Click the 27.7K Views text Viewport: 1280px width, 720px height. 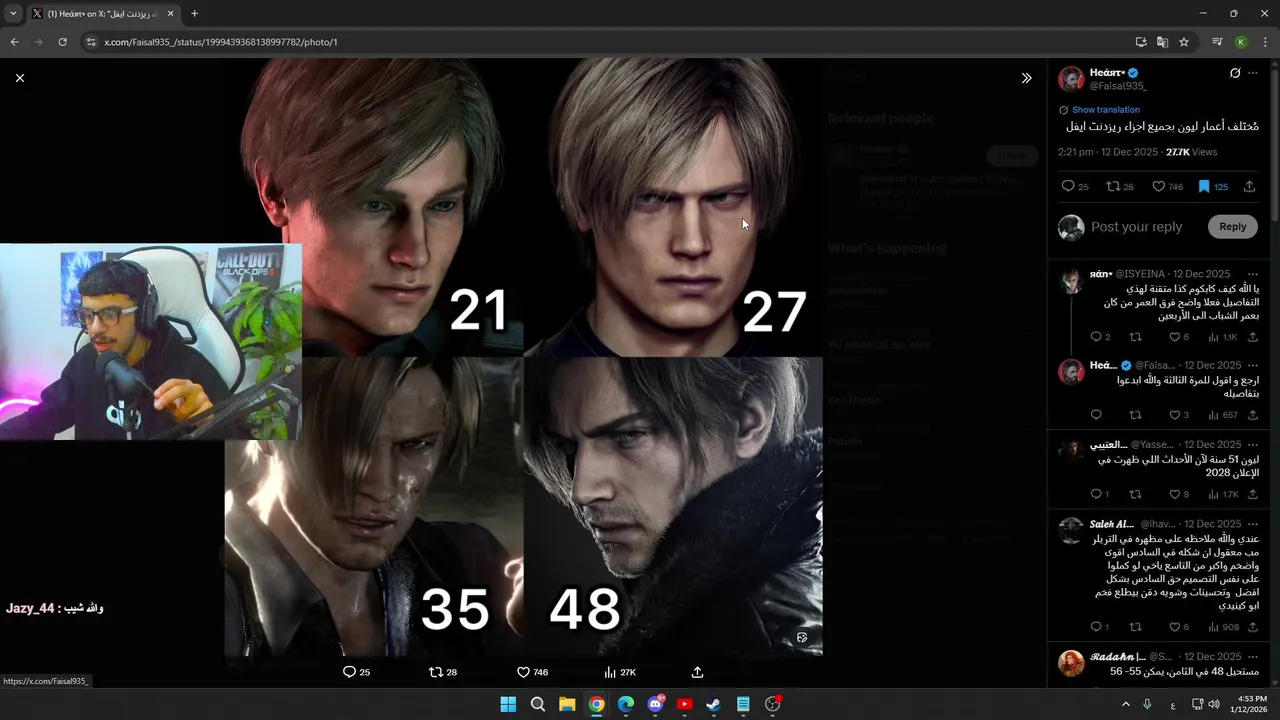1192,152
